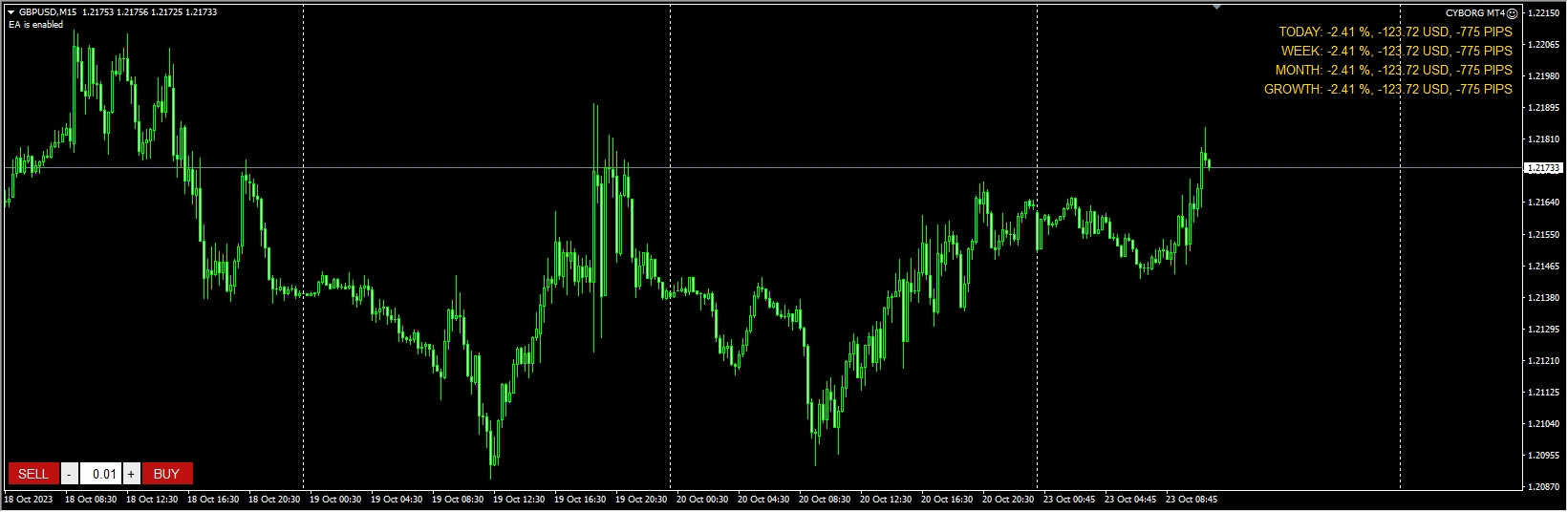Decrease lot size with the minus button
This screenshot has height=512, width=1568.
[x=70, y=474]
